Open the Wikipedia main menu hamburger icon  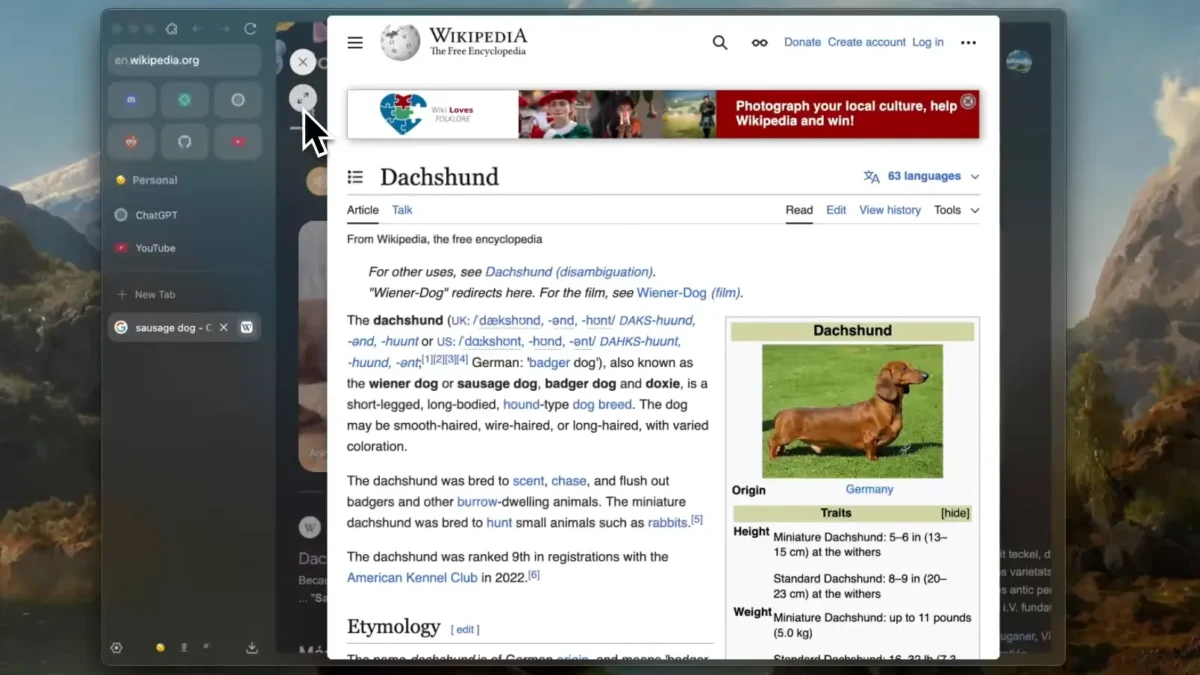point(355,42)
